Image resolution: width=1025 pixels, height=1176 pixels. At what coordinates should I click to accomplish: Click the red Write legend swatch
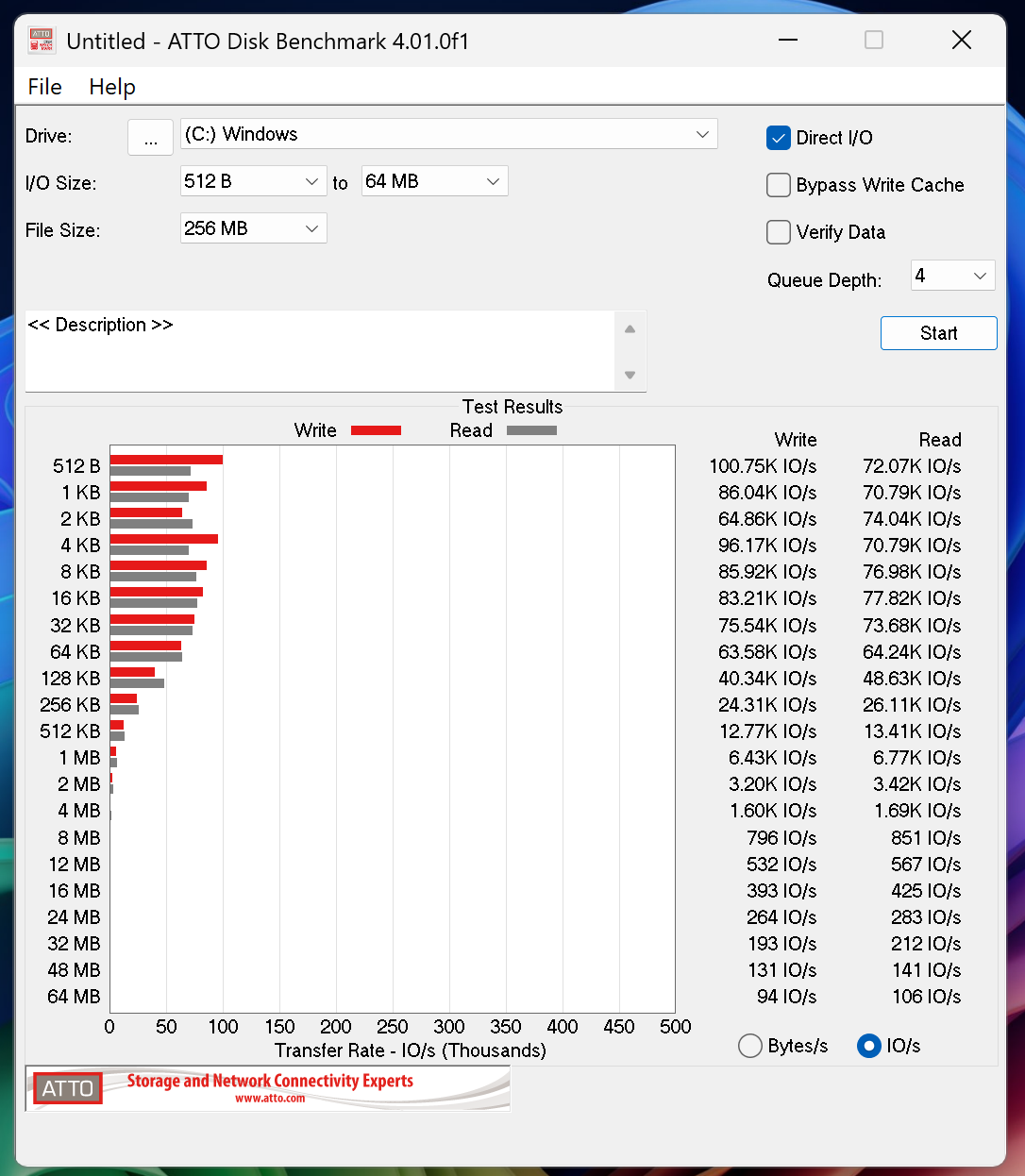click(x=376, y=430)
